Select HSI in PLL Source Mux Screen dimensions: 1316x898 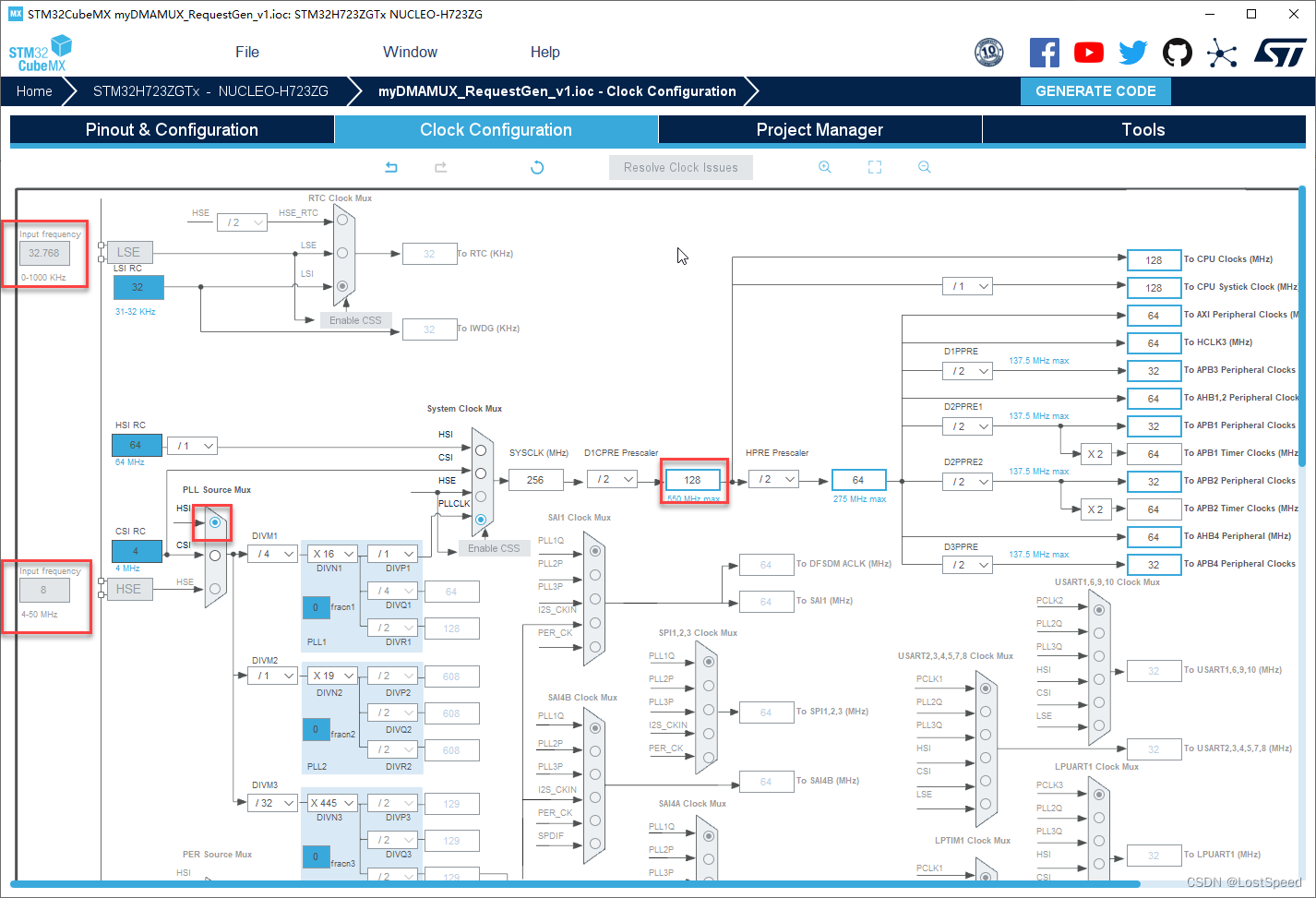click(215, 522)
